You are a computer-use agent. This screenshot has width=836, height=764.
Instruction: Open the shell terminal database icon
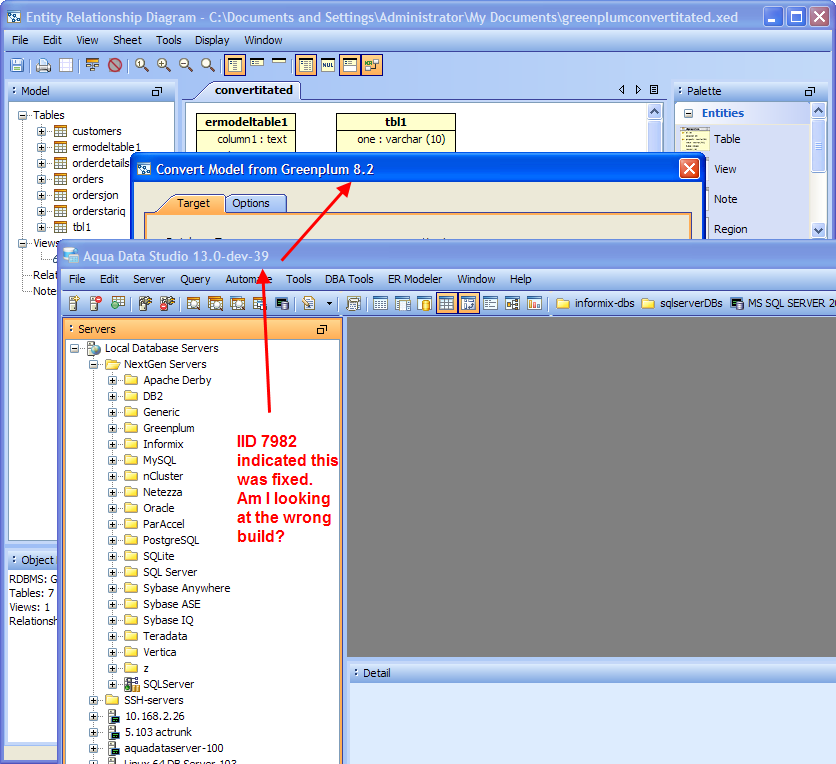pos(282,303)
